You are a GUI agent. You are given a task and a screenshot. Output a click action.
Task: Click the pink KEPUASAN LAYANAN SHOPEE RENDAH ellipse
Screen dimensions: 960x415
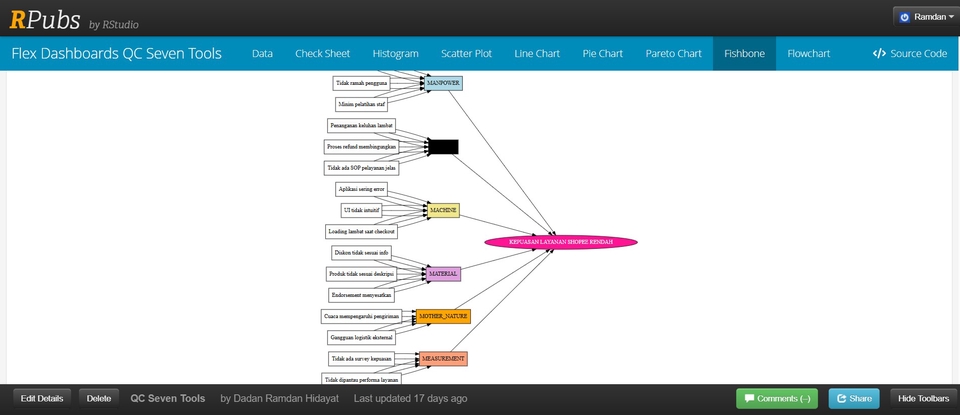(561, 242)
